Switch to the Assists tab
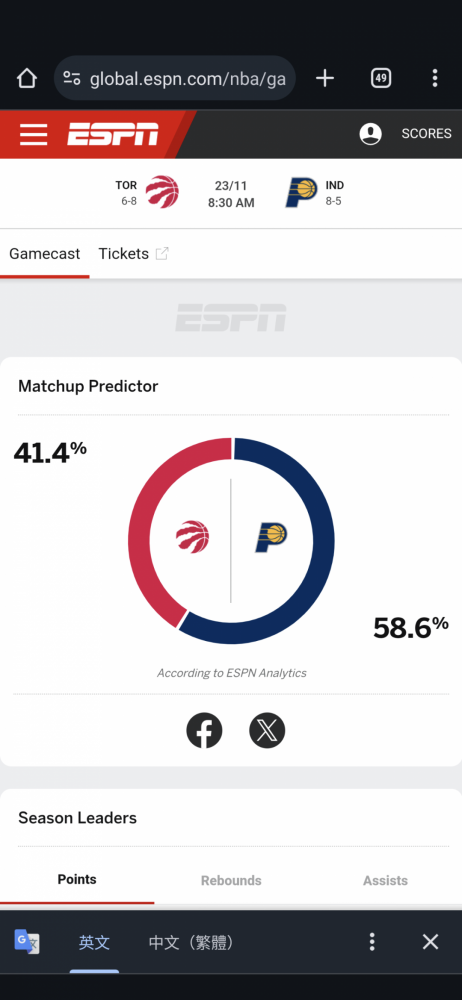This screenshot has height=1000, width=462. click(385, 880)
